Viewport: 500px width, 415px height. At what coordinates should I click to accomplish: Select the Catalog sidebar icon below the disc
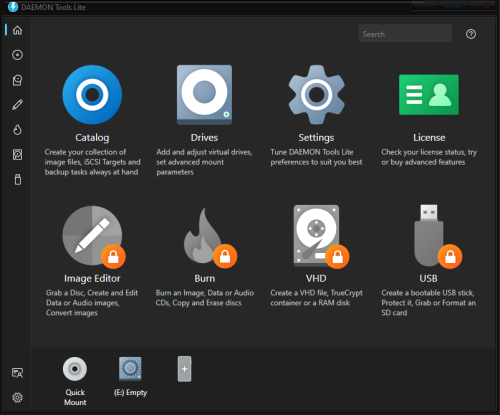click(x=17, y=80)
